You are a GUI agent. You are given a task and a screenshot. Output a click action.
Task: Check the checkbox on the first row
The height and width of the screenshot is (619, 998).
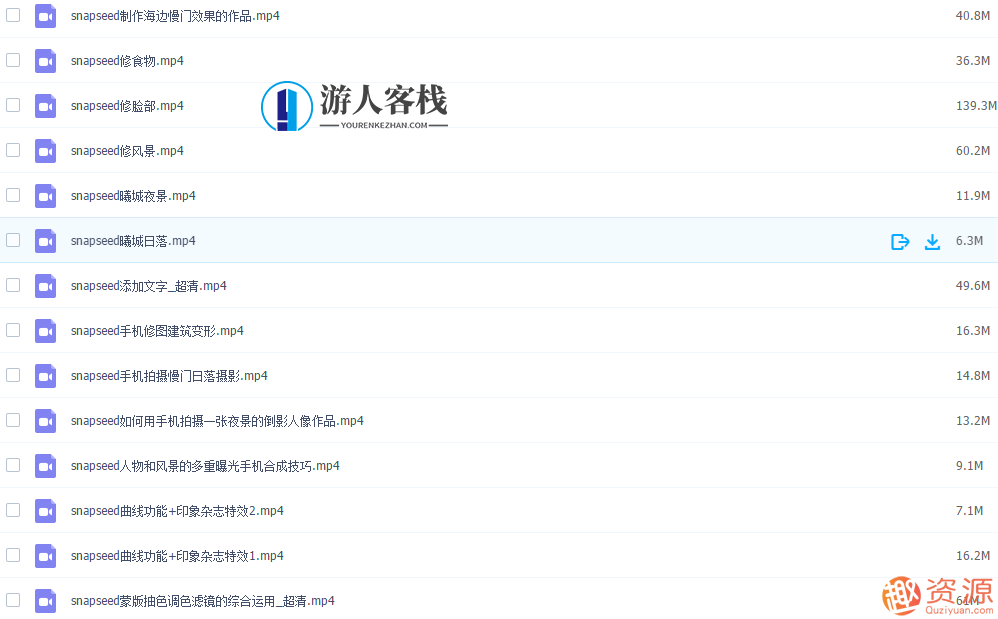point(12,16)
